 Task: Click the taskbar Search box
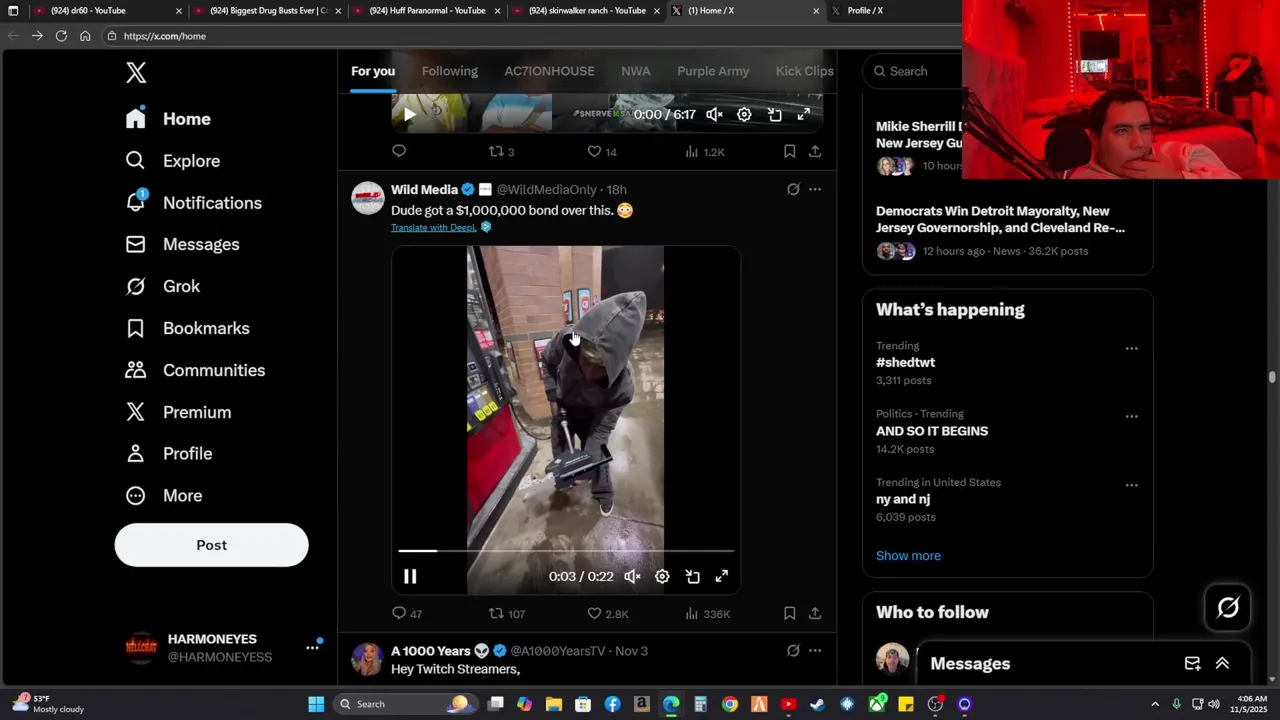[x=408, y=704]
